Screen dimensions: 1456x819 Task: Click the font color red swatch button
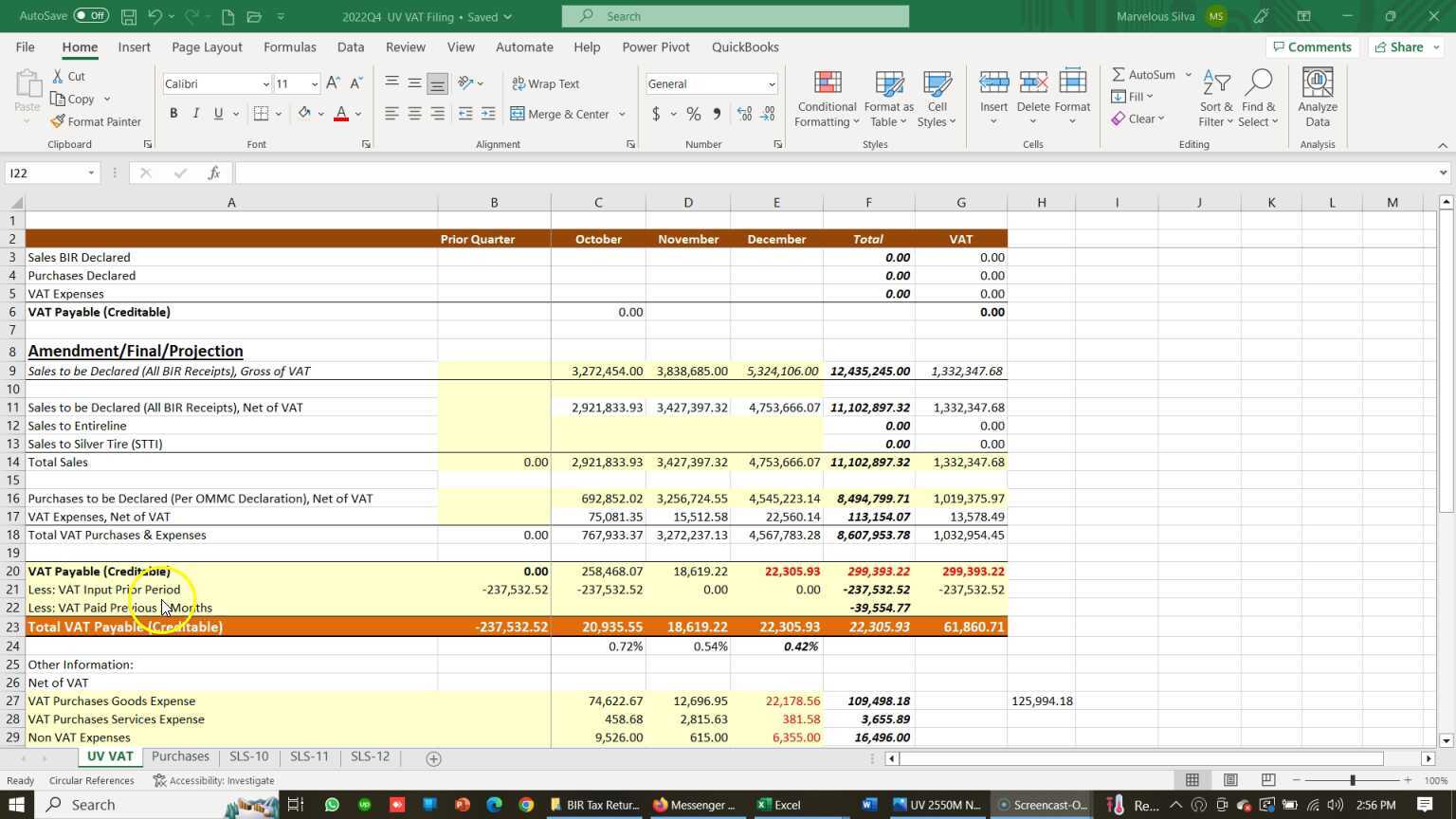pos(341,114)
